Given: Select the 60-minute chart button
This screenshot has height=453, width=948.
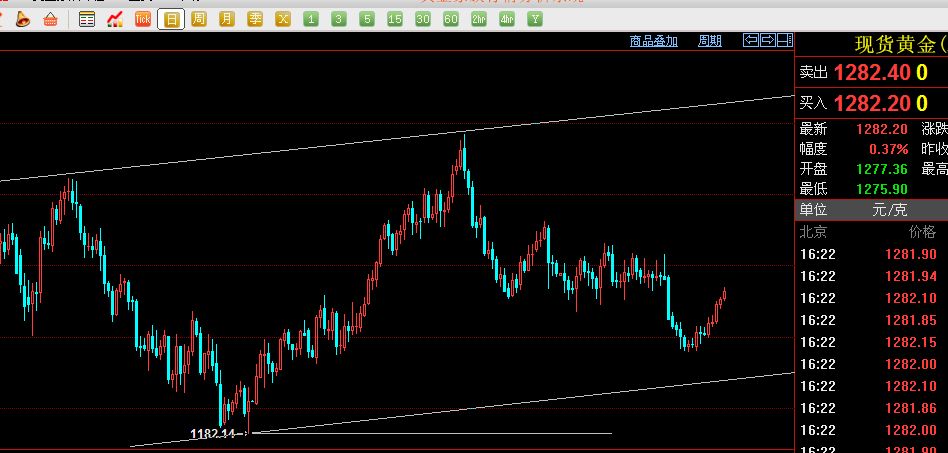Looking at the screenshot, I should pyautogui.click(x=450, y=19).
